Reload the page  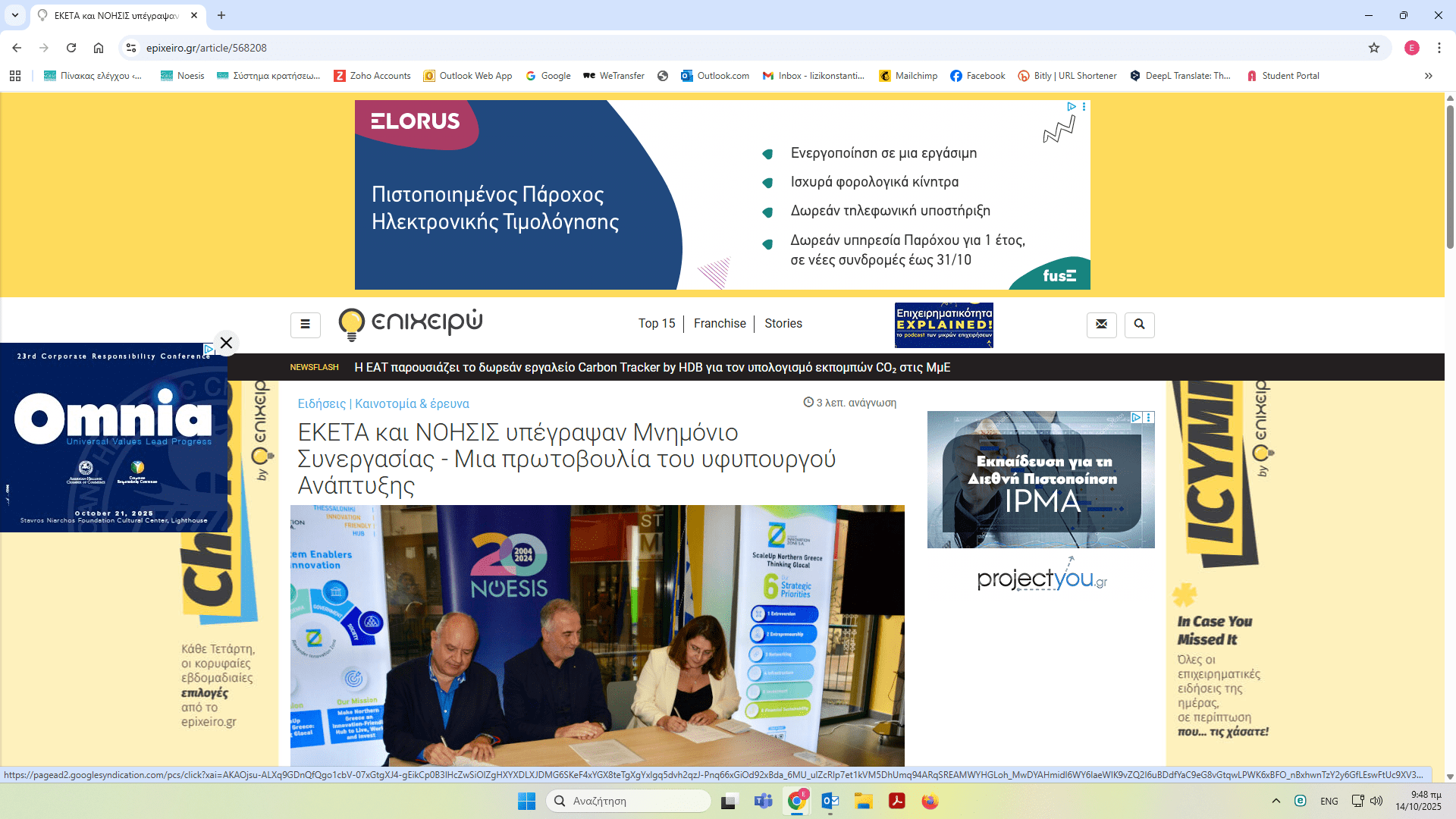point(71,48)
